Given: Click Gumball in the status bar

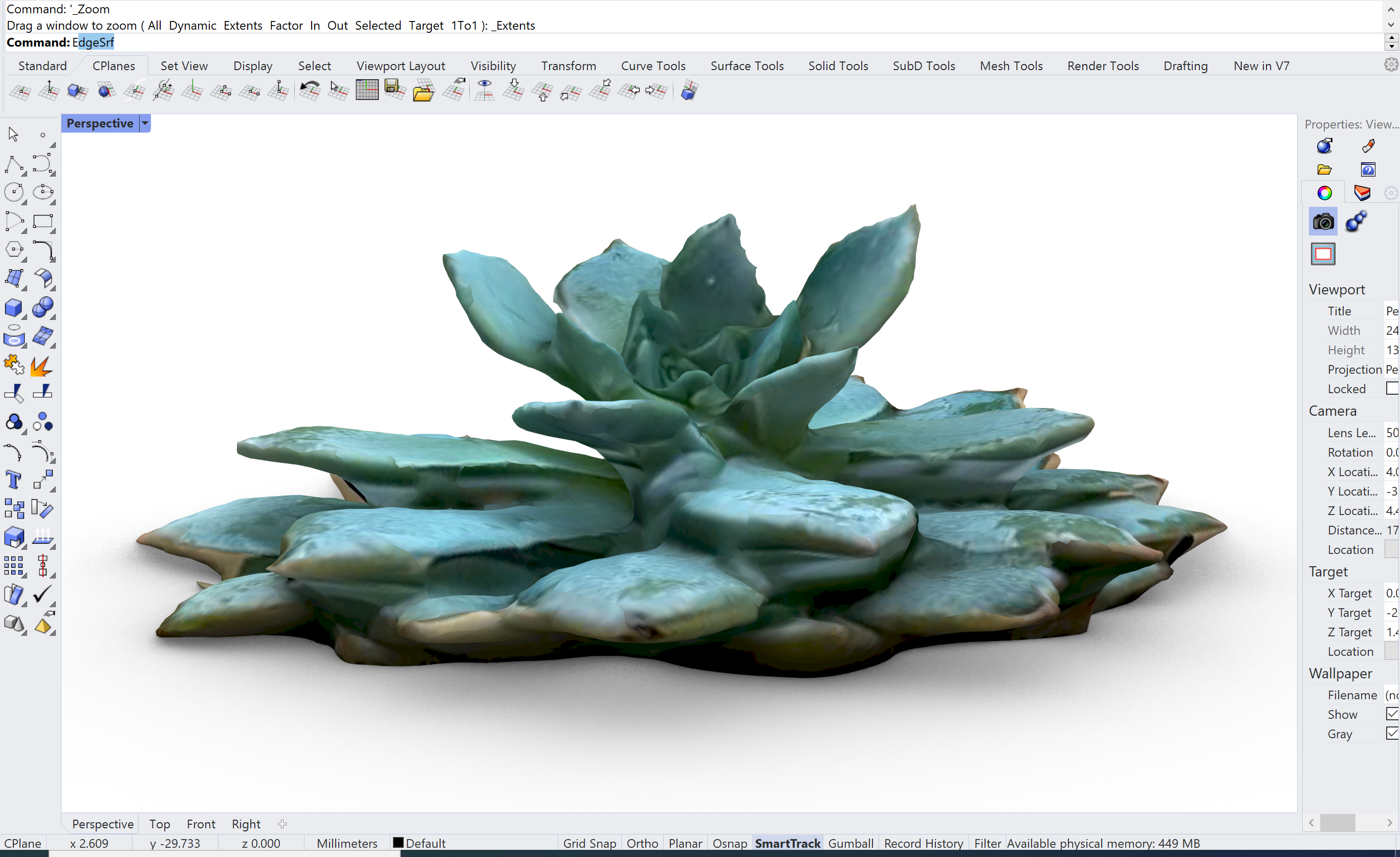Looking at the screenshot, I should (850, 843).
